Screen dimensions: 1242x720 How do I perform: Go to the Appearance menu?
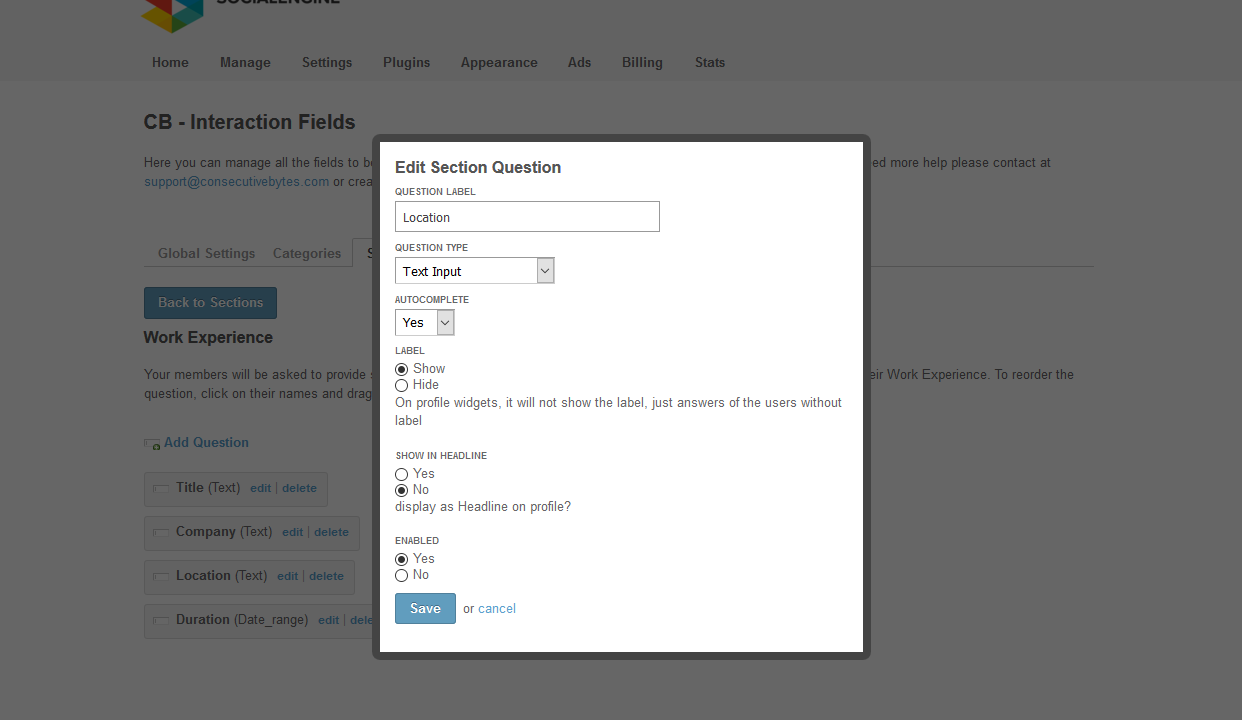(x=499, y=62)
